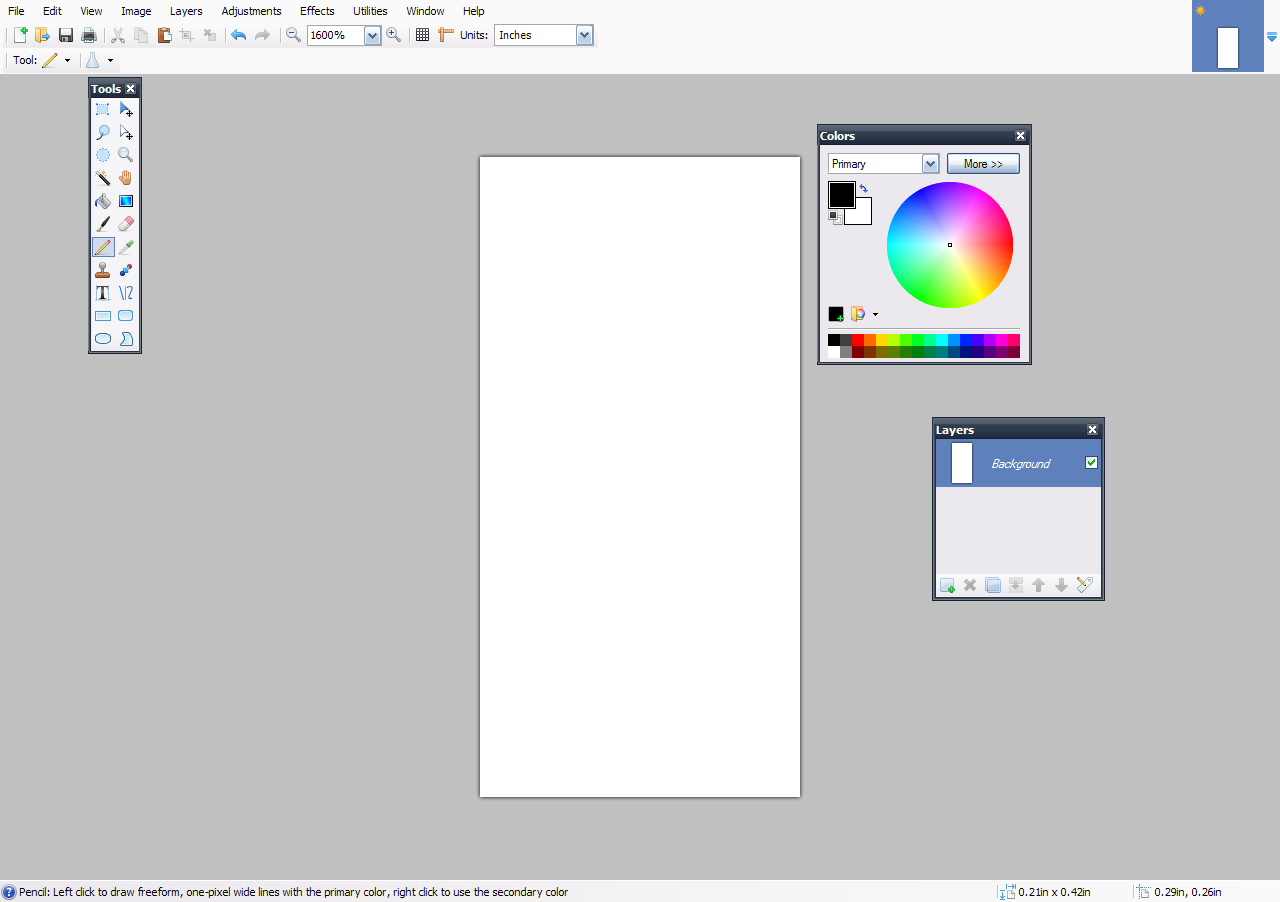
Task: Open the image list dropdown arrow
Action: tap(1272, 37)
